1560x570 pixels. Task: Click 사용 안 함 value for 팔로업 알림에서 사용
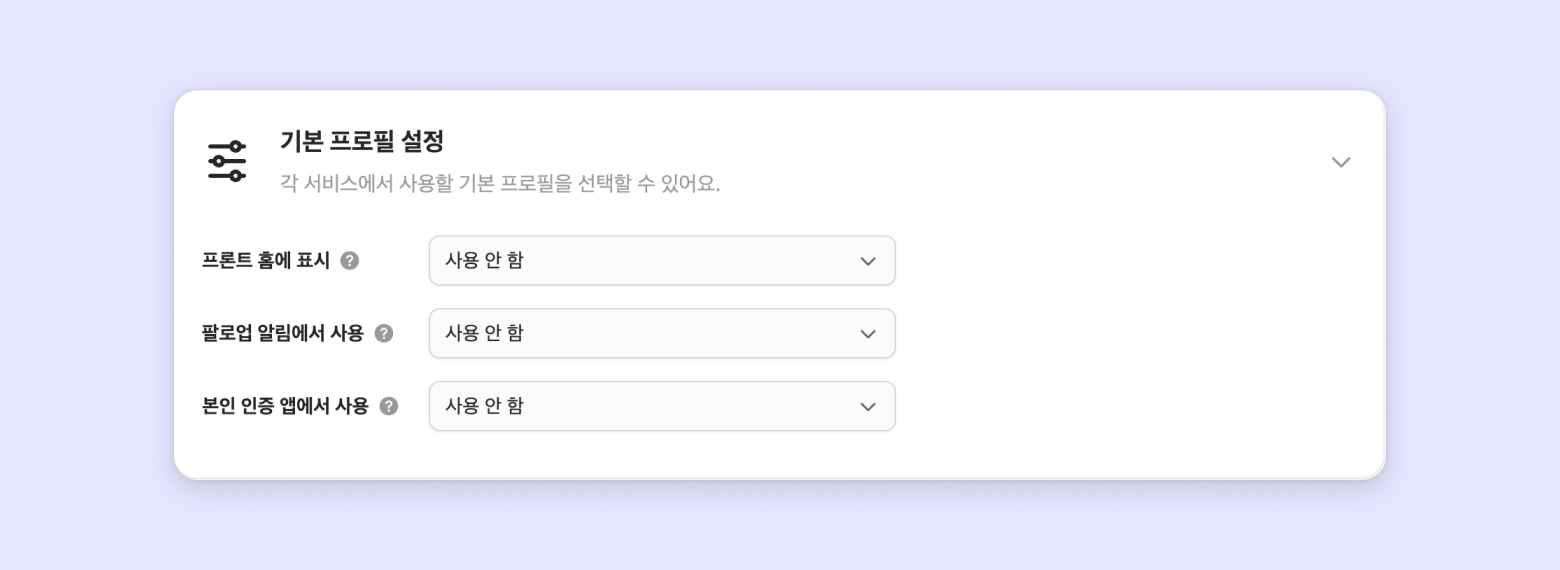tap(484, 333)
